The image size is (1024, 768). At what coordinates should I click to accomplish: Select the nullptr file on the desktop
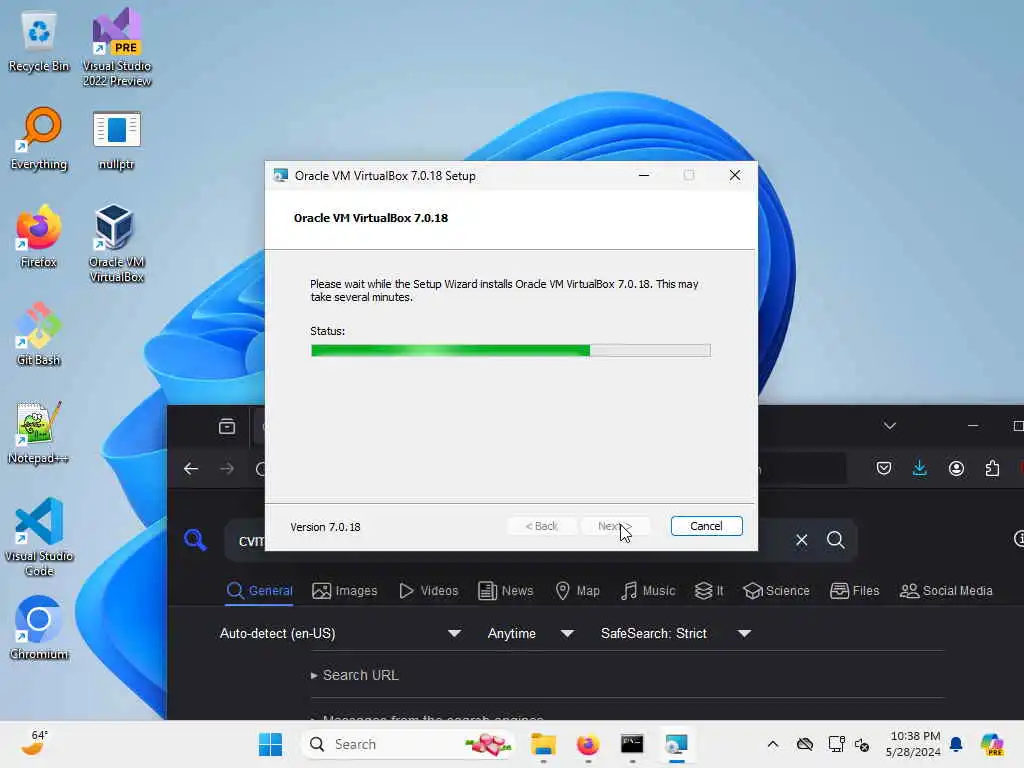[x=117, y=140]
